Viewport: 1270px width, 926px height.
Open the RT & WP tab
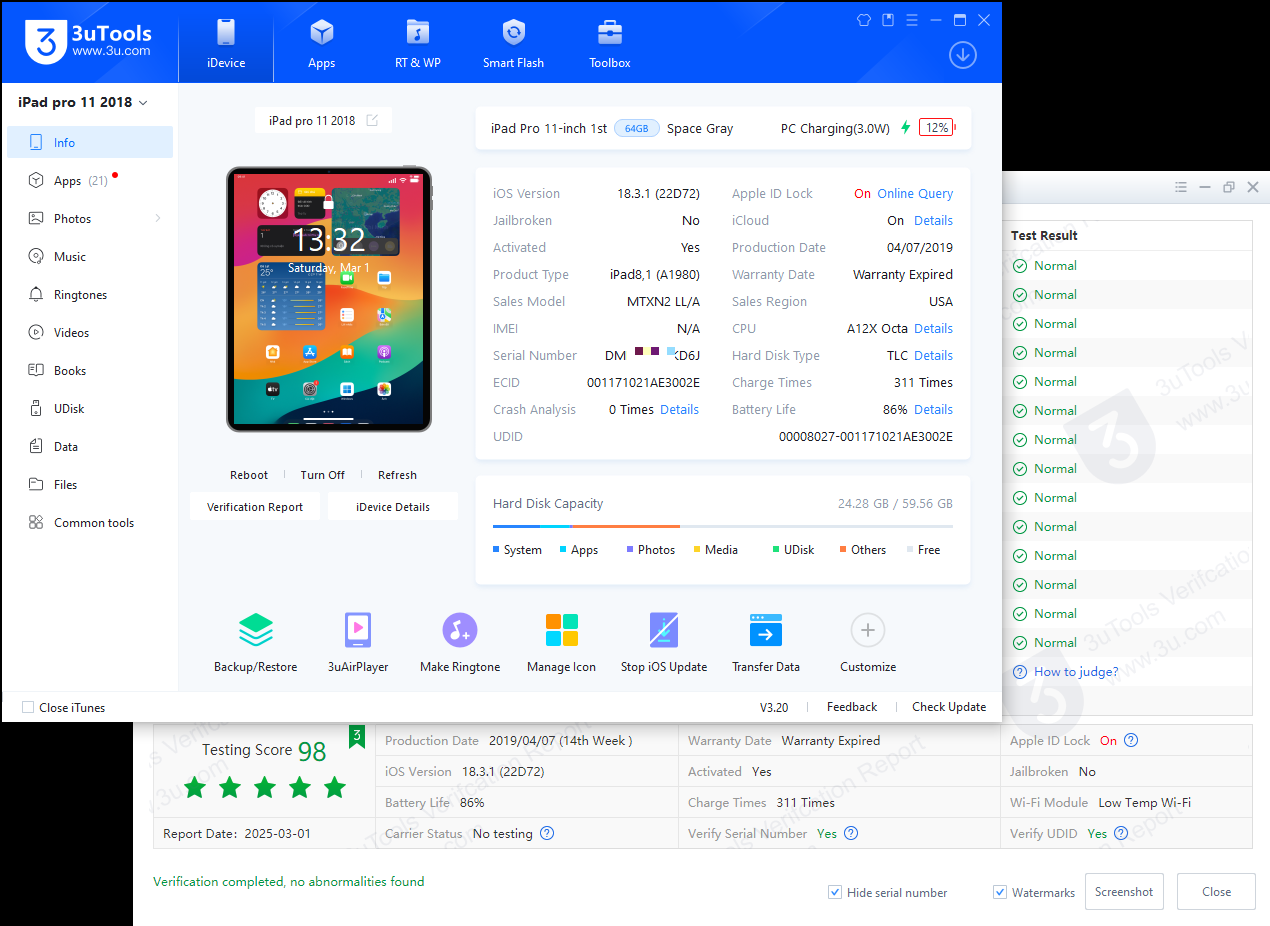(x=418, y=43)
